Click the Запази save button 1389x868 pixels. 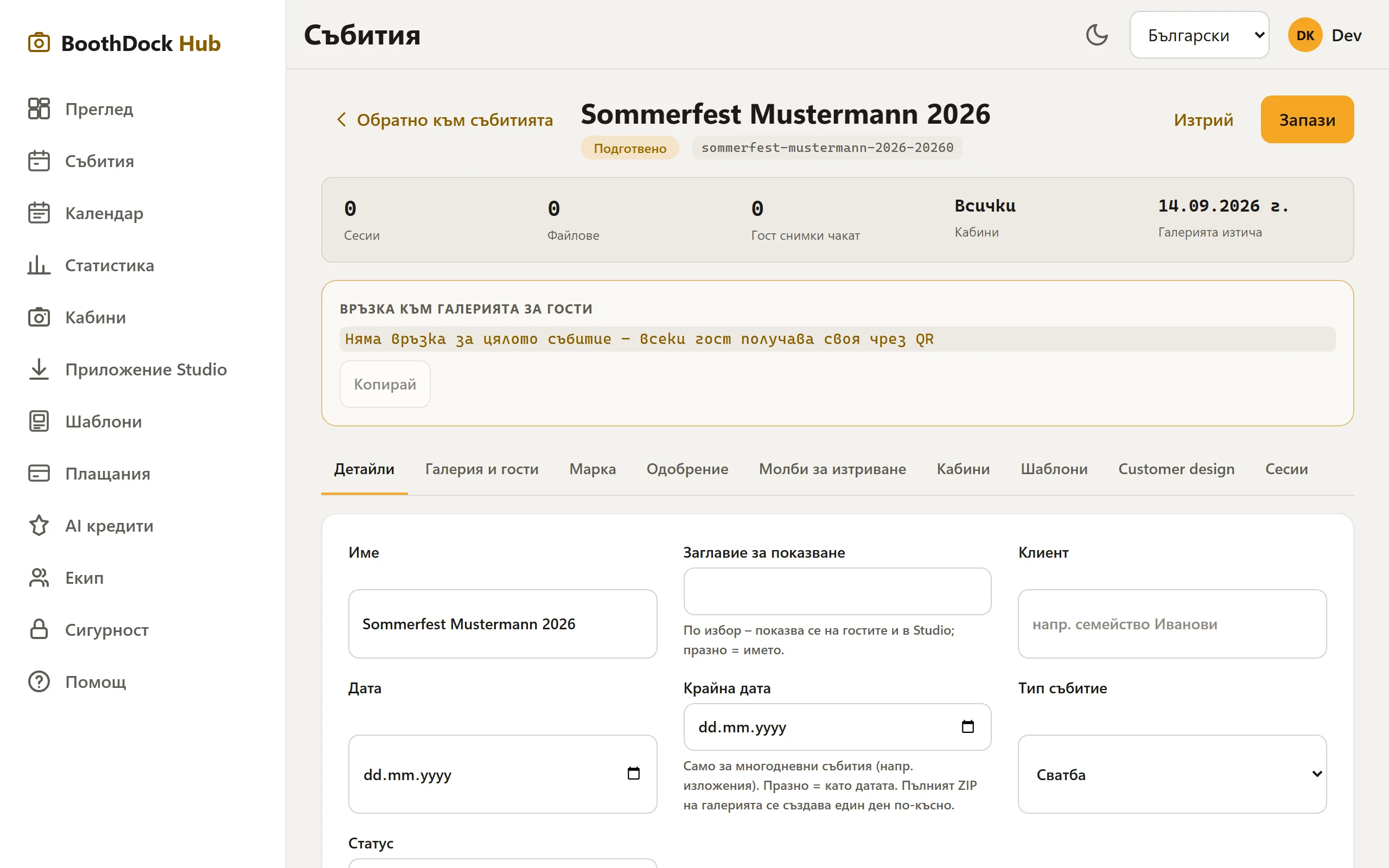pos(1307,119)
